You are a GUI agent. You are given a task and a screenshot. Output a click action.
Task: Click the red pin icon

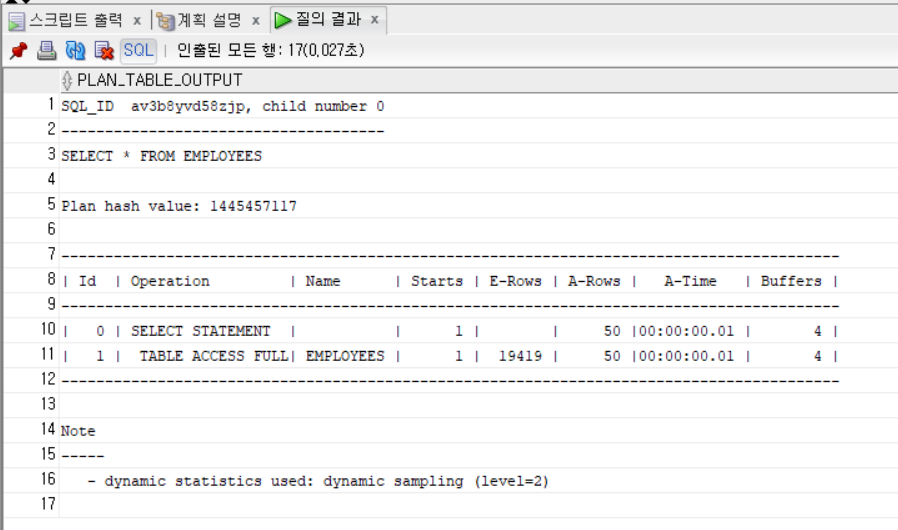tap(19, 50)
